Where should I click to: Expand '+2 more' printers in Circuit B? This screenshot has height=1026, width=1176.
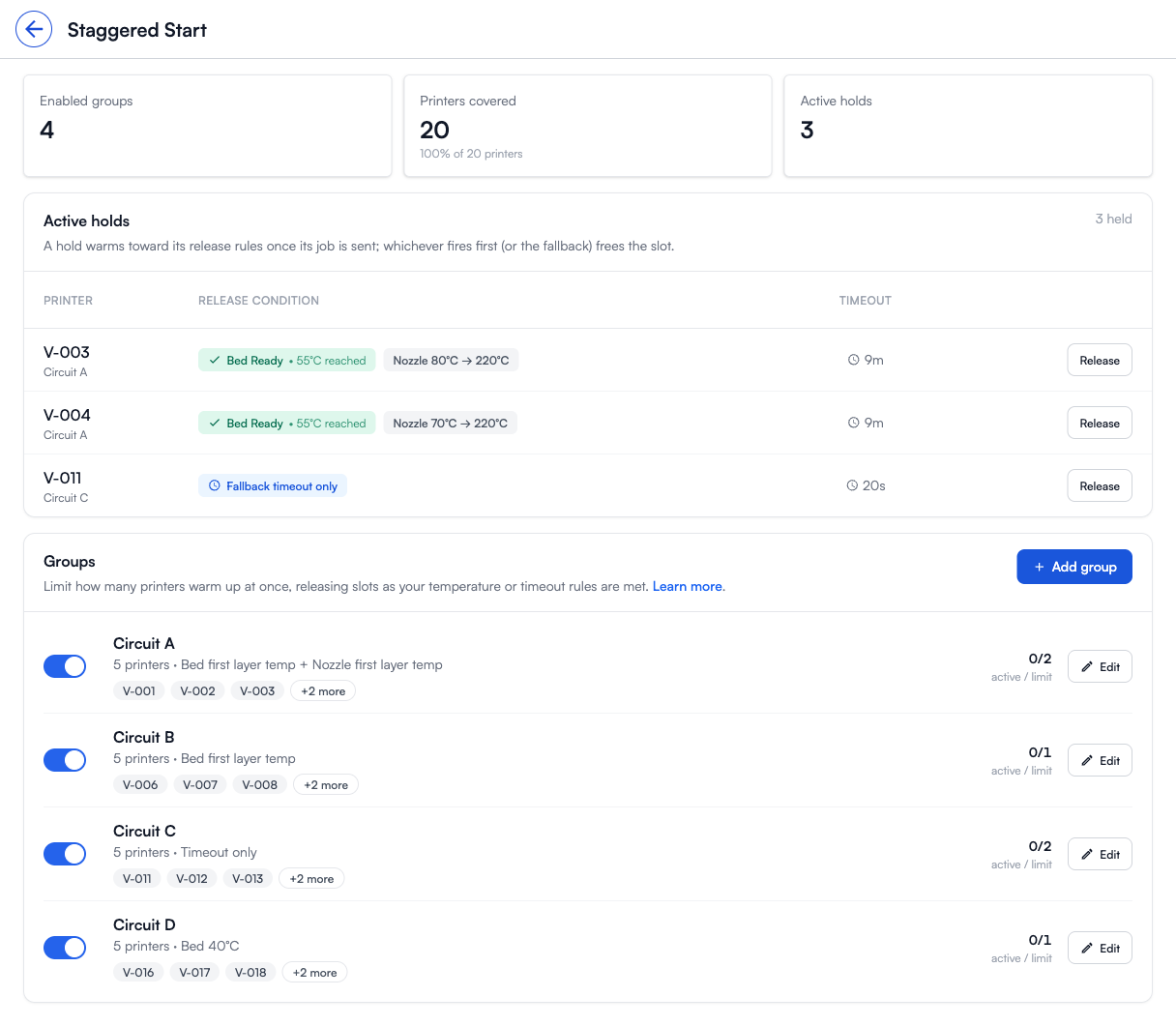click(326, 785)
